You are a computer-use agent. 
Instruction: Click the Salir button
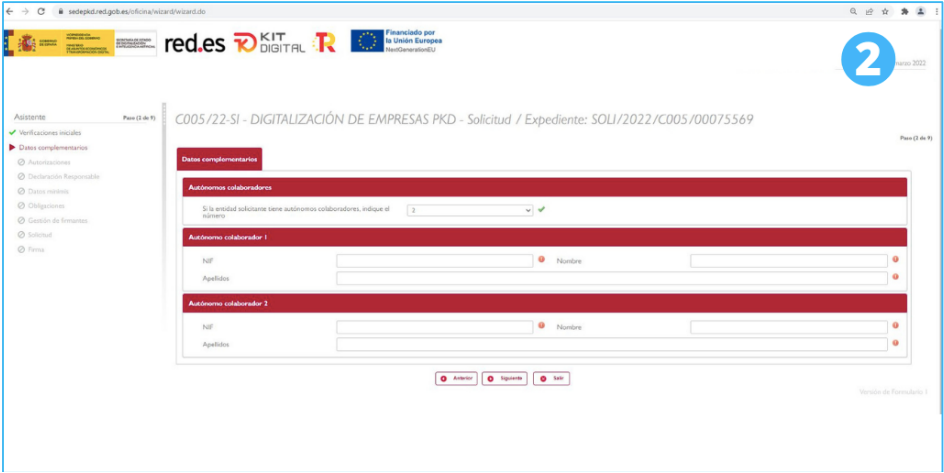click(551, 379)
